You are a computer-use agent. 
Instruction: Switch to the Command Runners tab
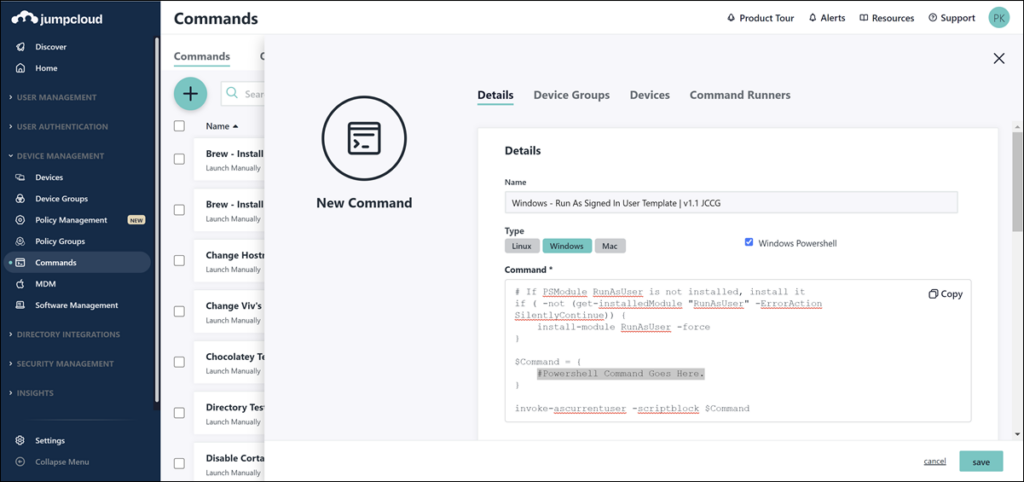[x=739, y=95]
